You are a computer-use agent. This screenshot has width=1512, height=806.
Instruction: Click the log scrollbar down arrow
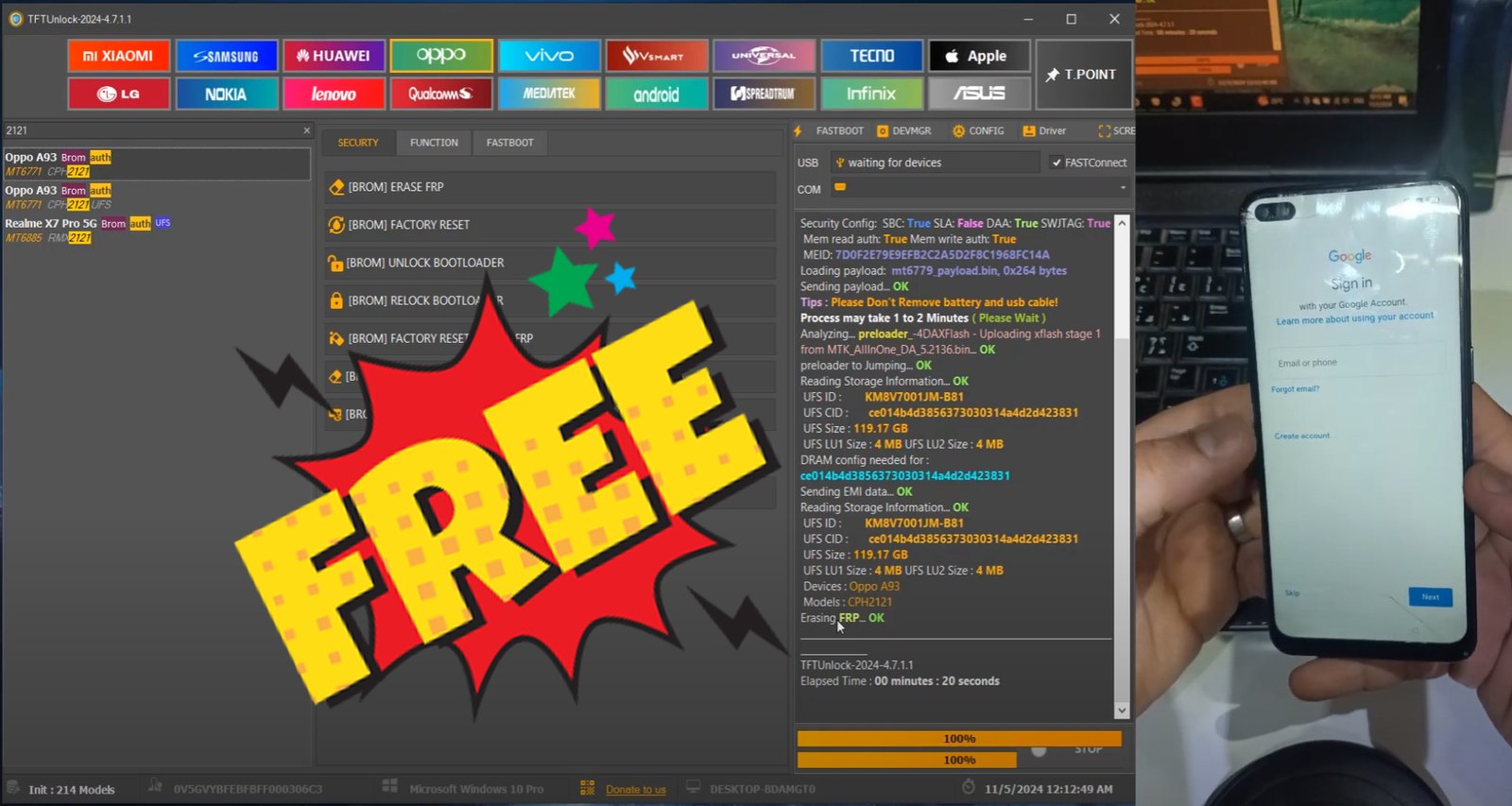[1122, 711]
